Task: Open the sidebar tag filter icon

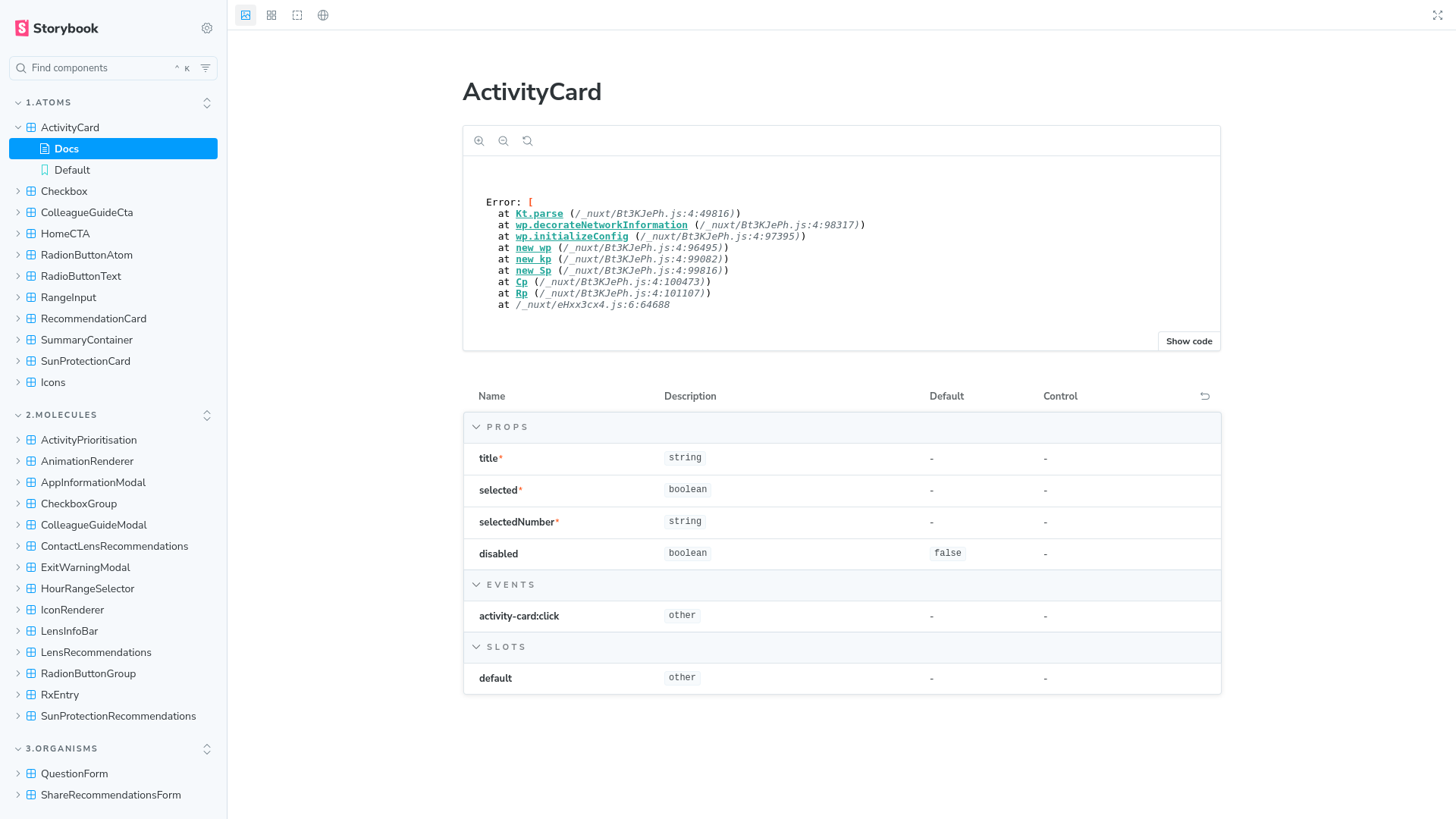Action: 206,68
